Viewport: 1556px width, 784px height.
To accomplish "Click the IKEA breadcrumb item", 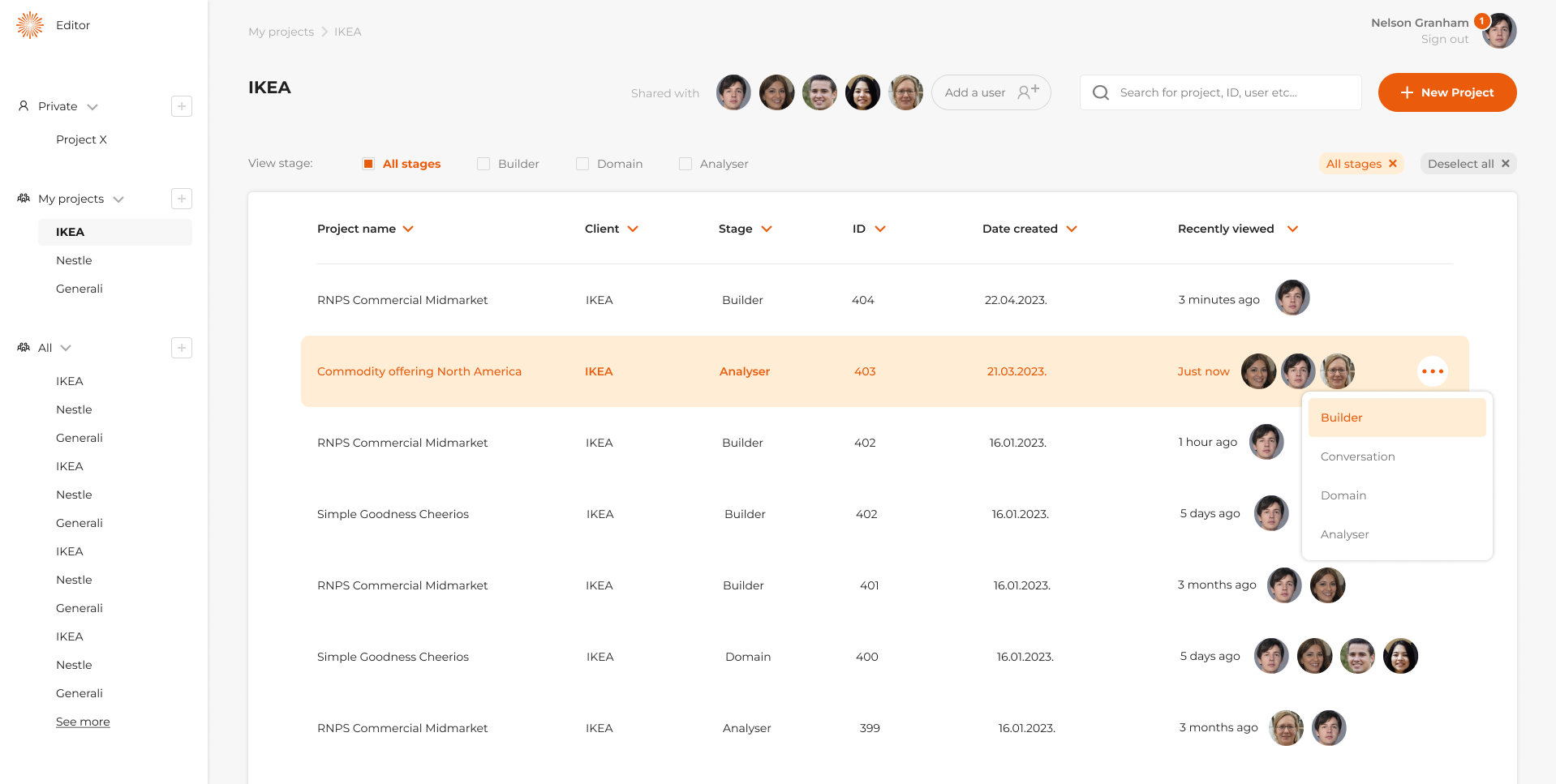I will point(348,32).
